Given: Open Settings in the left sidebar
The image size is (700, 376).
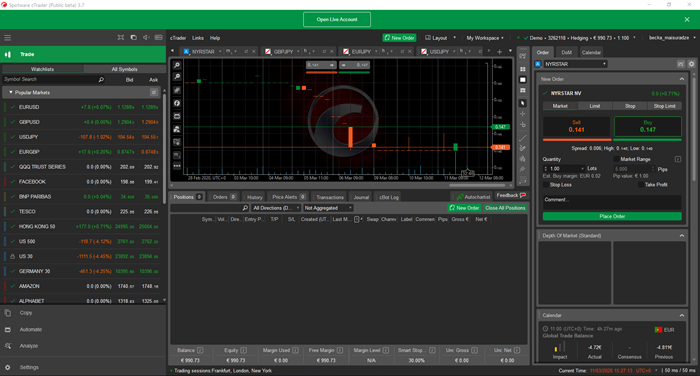Looking at the screenshot, I should [x=29, y=368].
